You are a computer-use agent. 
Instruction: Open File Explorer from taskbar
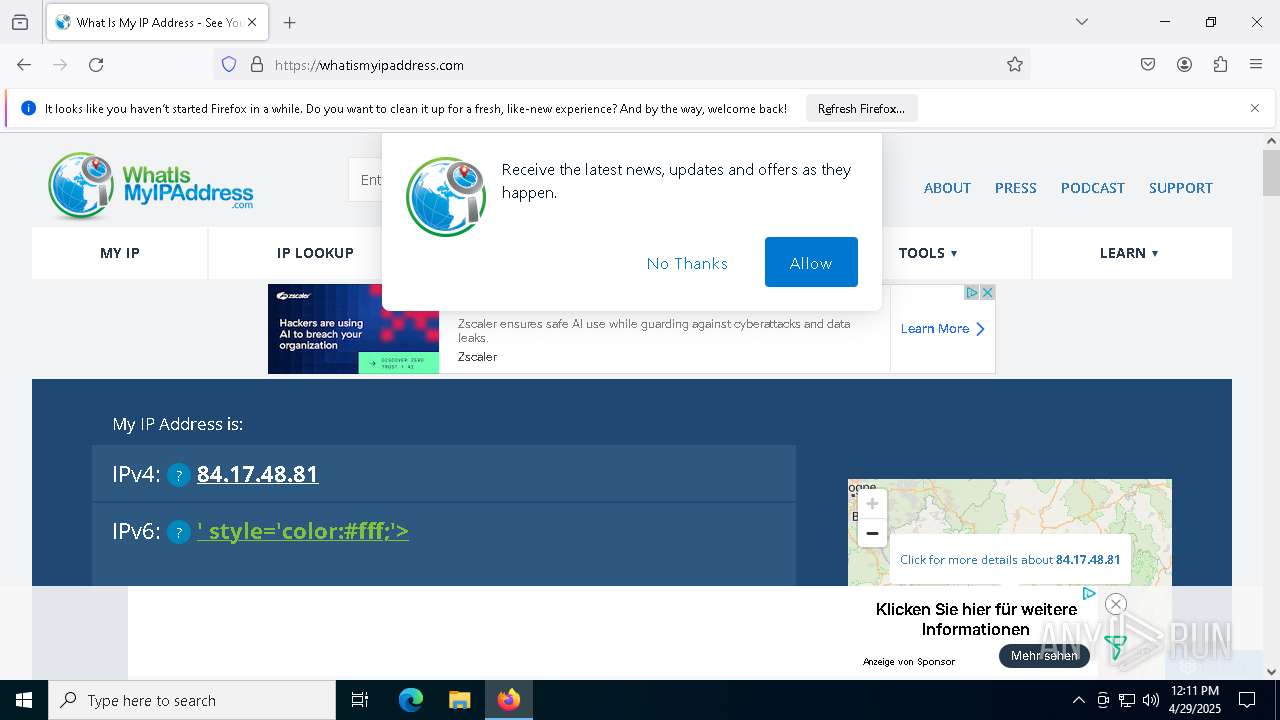pos(459,700)
